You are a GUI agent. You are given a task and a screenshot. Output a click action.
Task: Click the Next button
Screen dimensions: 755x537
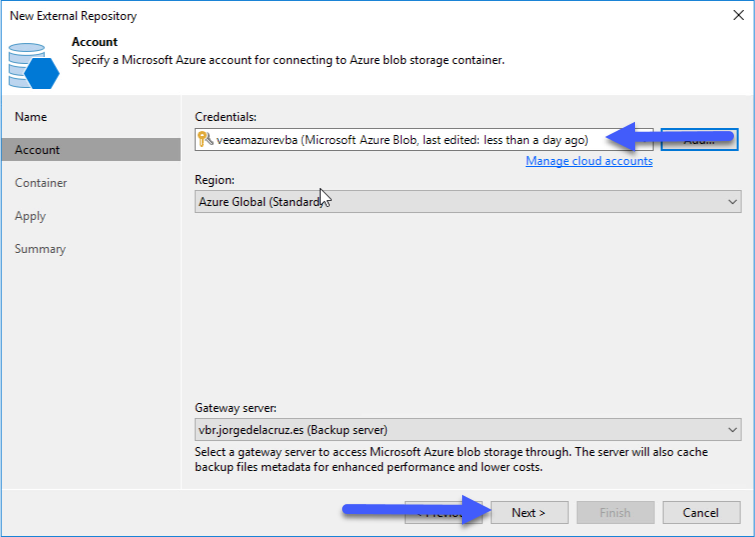529,512
